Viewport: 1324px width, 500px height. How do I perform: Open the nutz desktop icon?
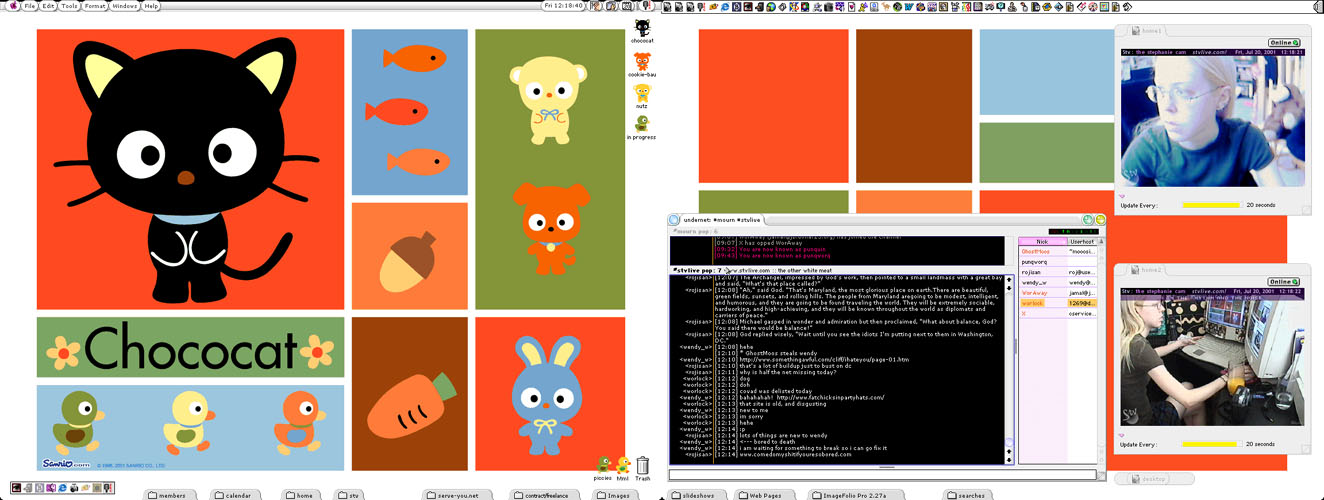coord(642,93)
